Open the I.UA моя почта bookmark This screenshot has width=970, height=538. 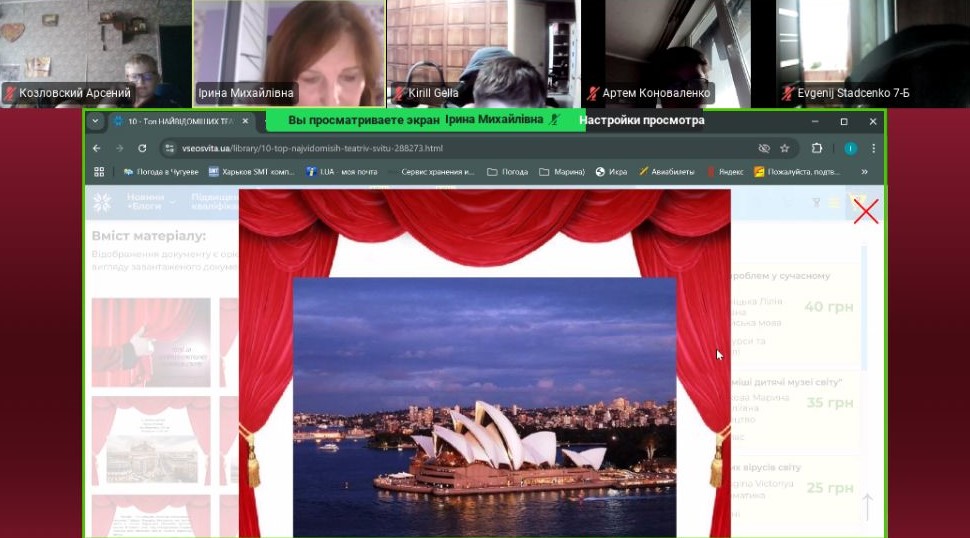point(341,172)
